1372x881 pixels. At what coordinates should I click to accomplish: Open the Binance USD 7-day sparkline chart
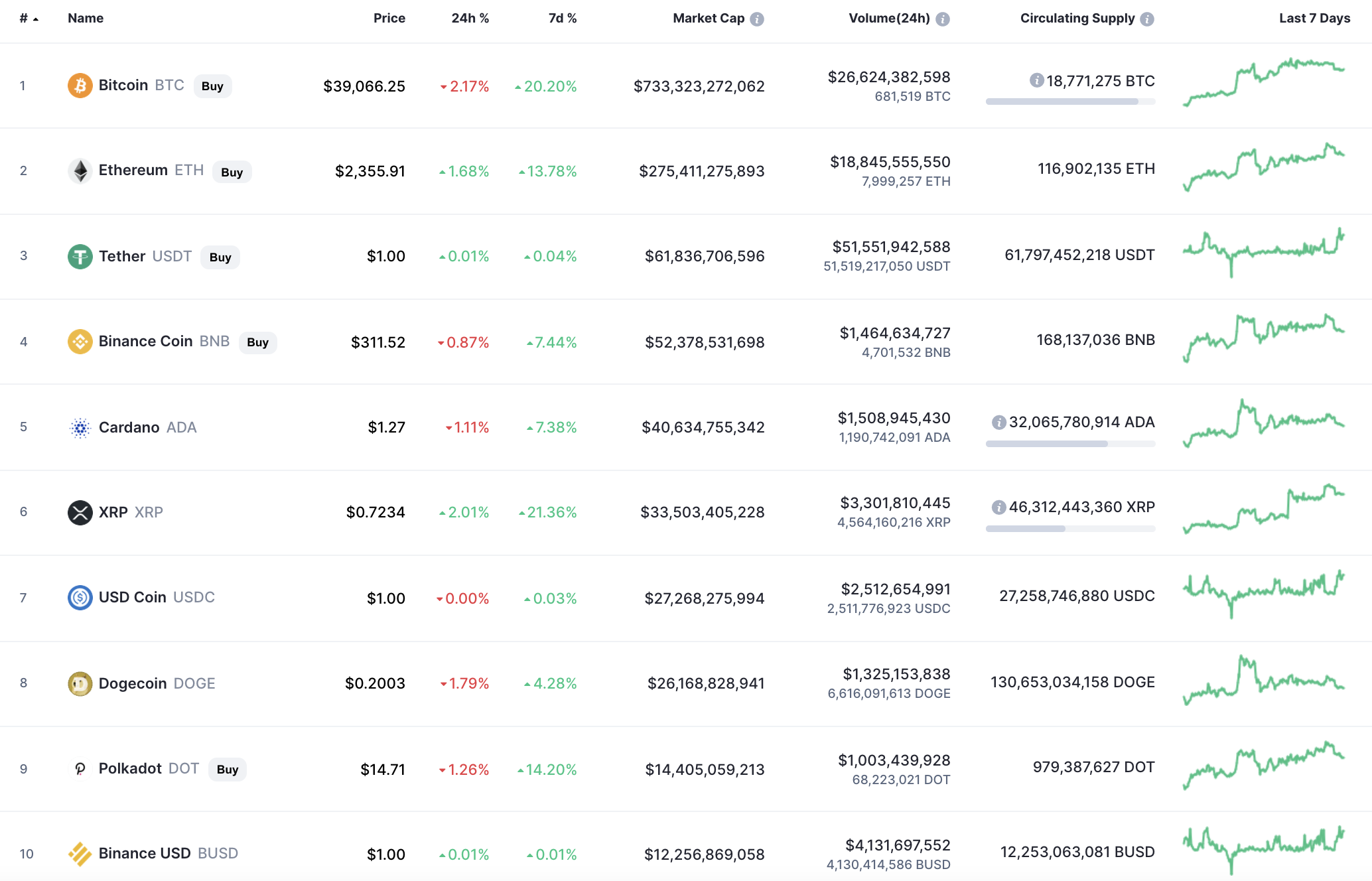(x=1264, y=850)
